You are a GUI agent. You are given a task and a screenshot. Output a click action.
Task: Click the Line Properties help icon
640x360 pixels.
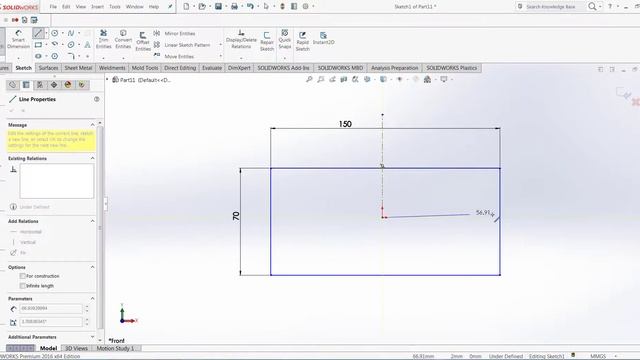point(97,99)
